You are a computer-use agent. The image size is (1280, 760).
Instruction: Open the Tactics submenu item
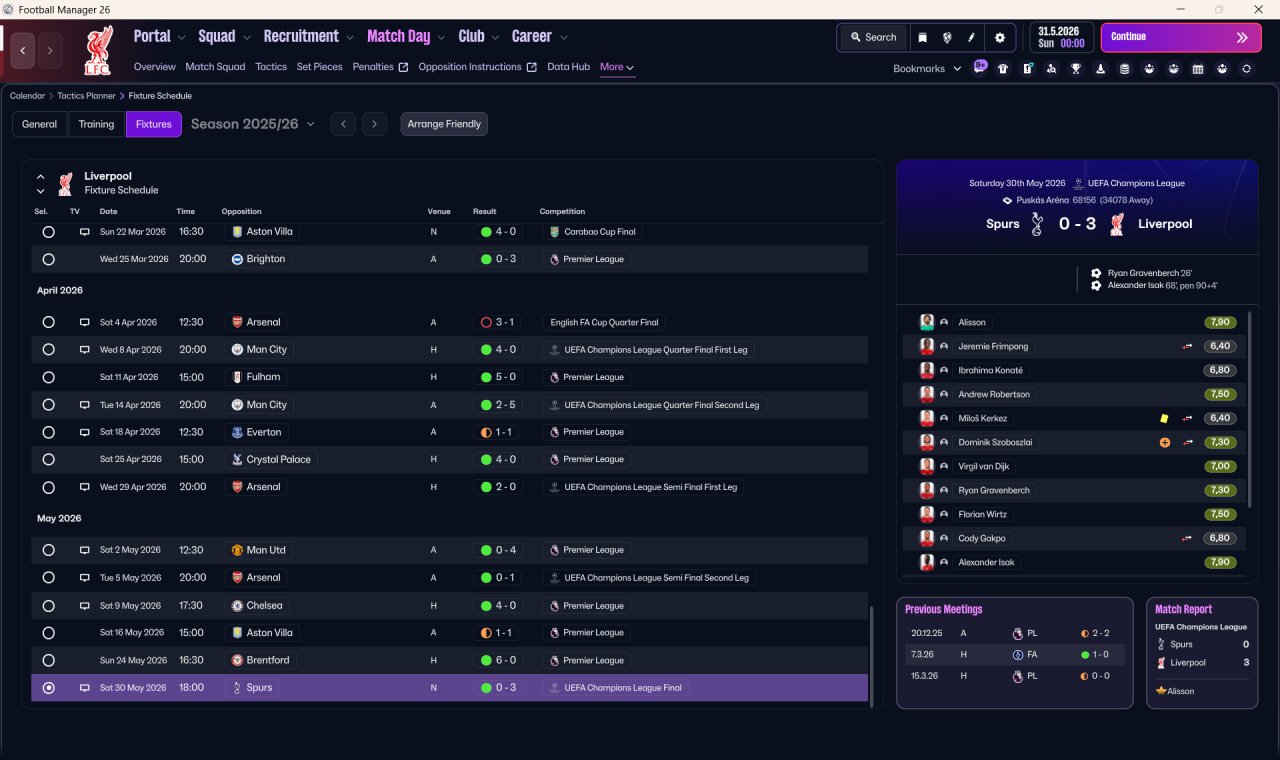271,67
